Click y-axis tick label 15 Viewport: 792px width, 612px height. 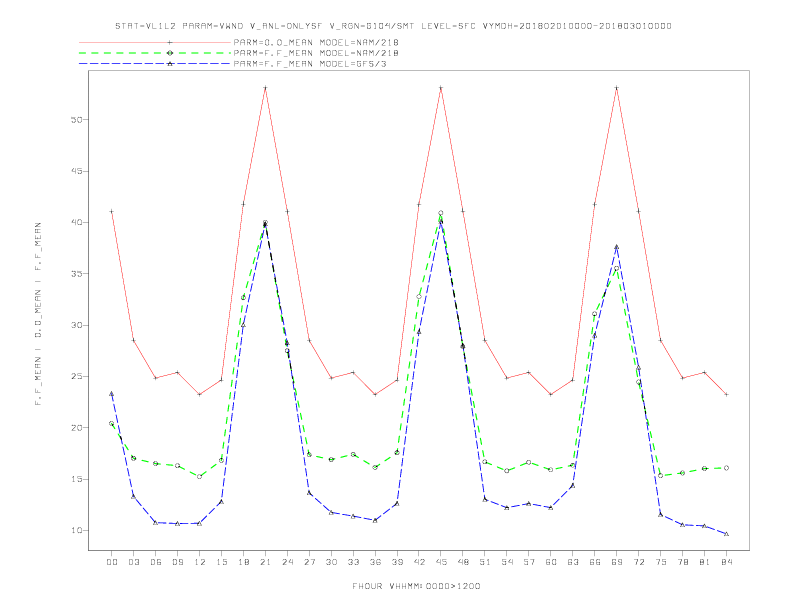click(77, 479)
